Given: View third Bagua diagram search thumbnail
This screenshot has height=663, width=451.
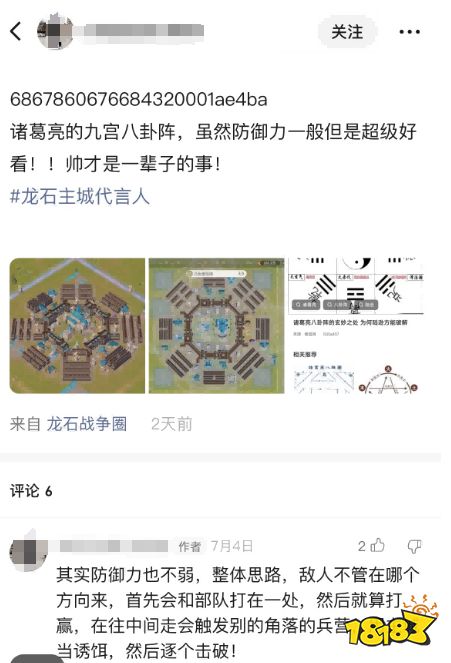Looking at the screenshot, I should click(x=356, y=326).
